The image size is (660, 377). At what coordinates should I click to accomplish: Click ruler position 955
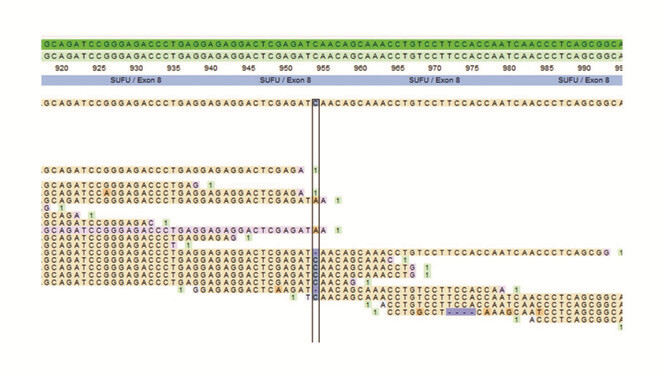[323, 68]
